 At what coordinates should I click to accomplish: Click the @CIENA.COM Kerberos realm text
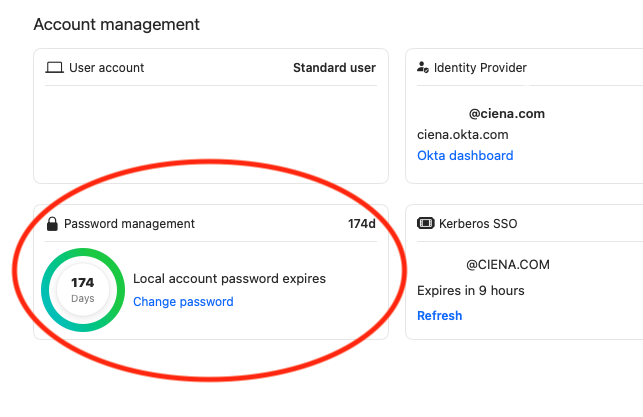[x=507, y=265]
